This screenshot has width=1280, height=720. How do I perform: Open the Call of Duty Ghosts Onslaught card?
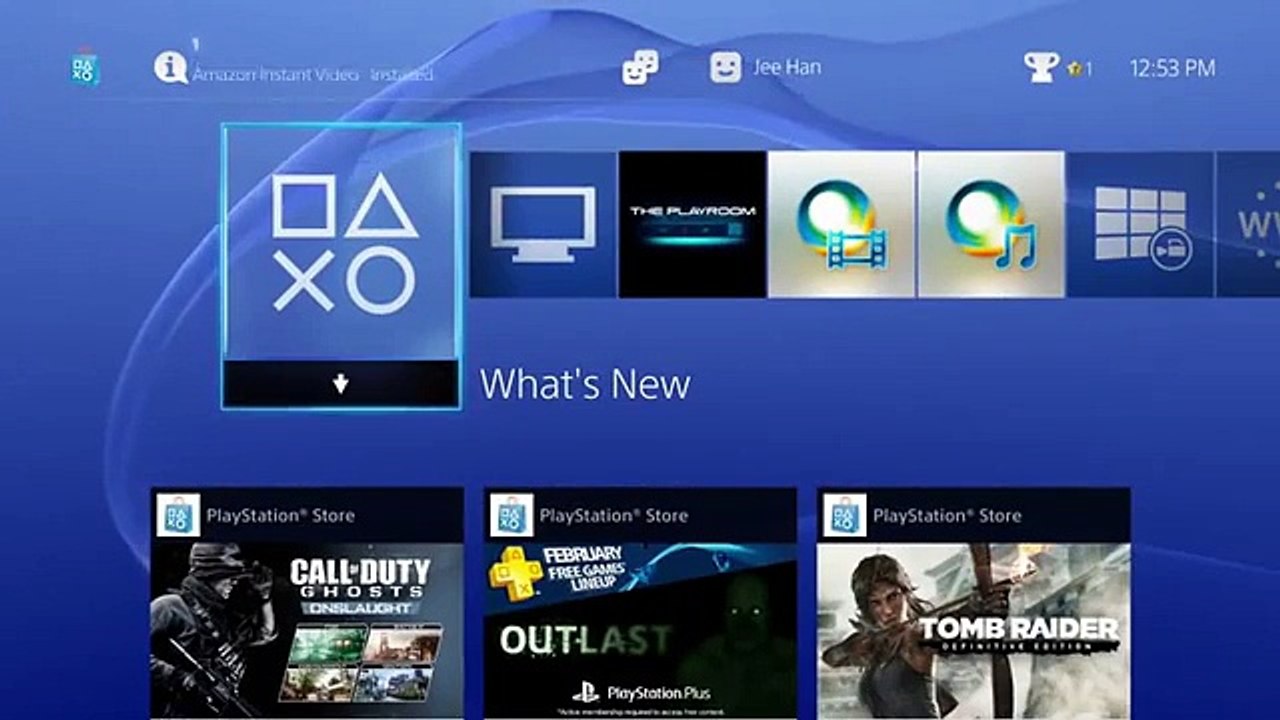(x=307, y=603)
